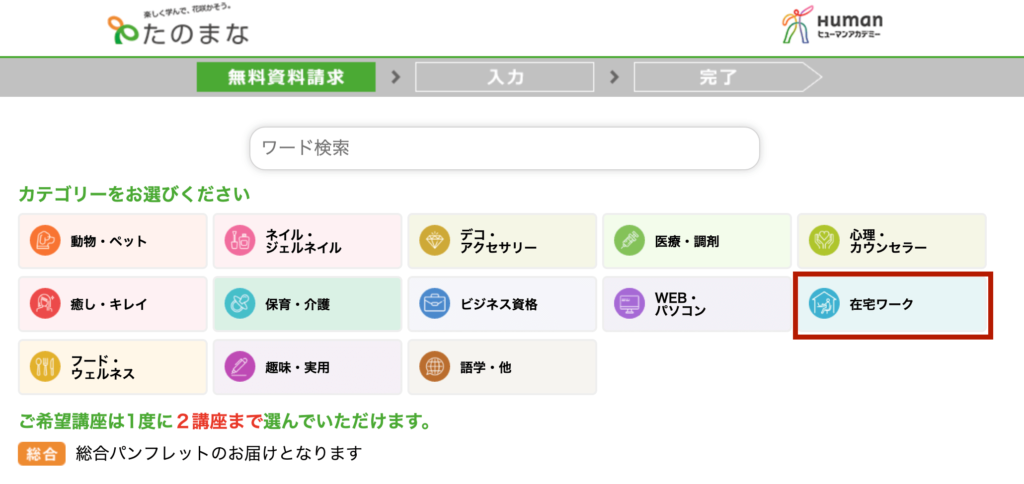Click the heart-hands 心理・カウンセラー icon

pos(824,241)
